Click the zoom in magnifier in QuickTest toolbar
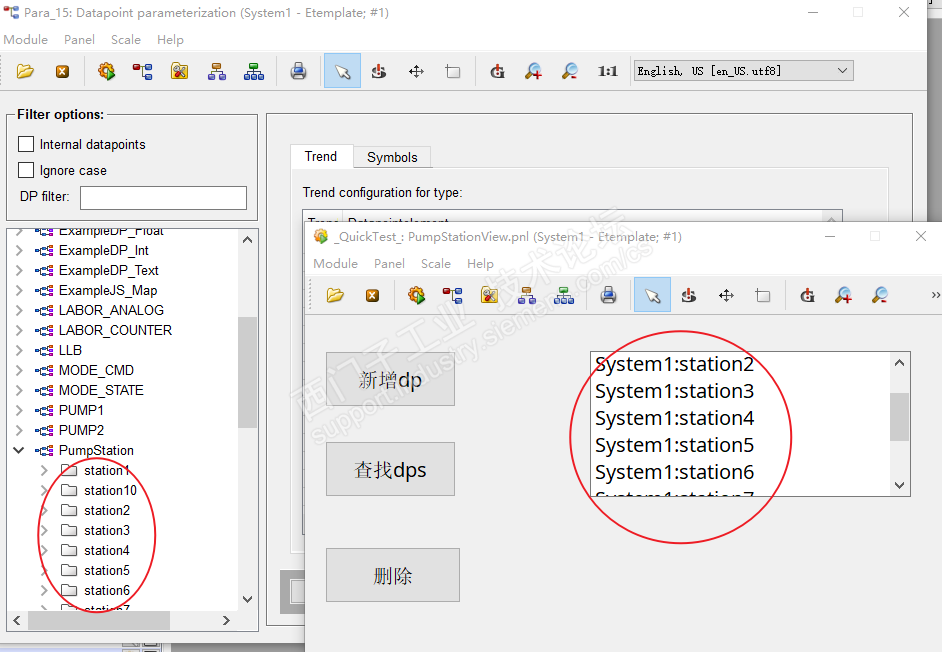The height and width of the screenshot is (652, 942). pyautogui.click(x=843, y=295)
